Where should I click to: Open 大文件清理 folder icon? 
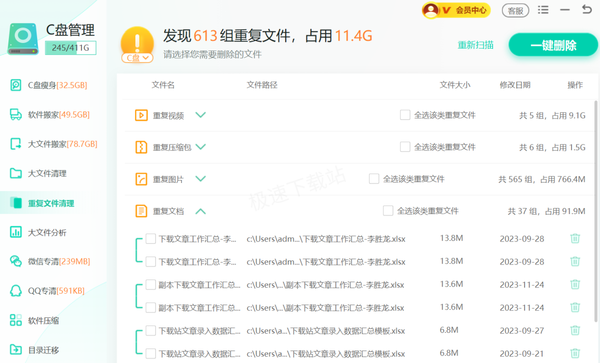coord(16,173)
